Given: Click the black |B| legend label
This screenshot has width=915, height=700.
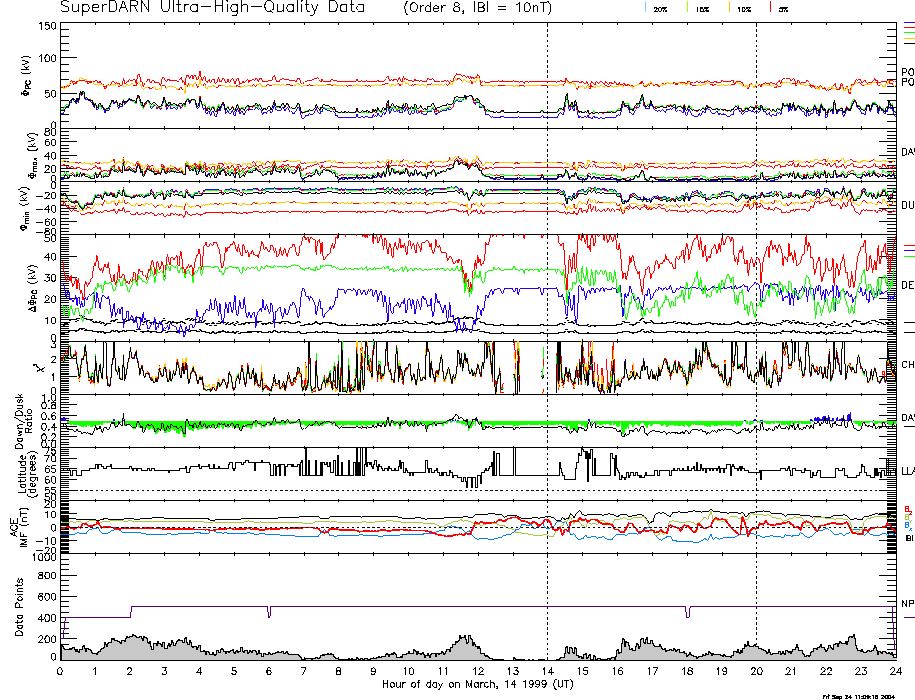Looking at the screenshot, I should pos(909,538).
